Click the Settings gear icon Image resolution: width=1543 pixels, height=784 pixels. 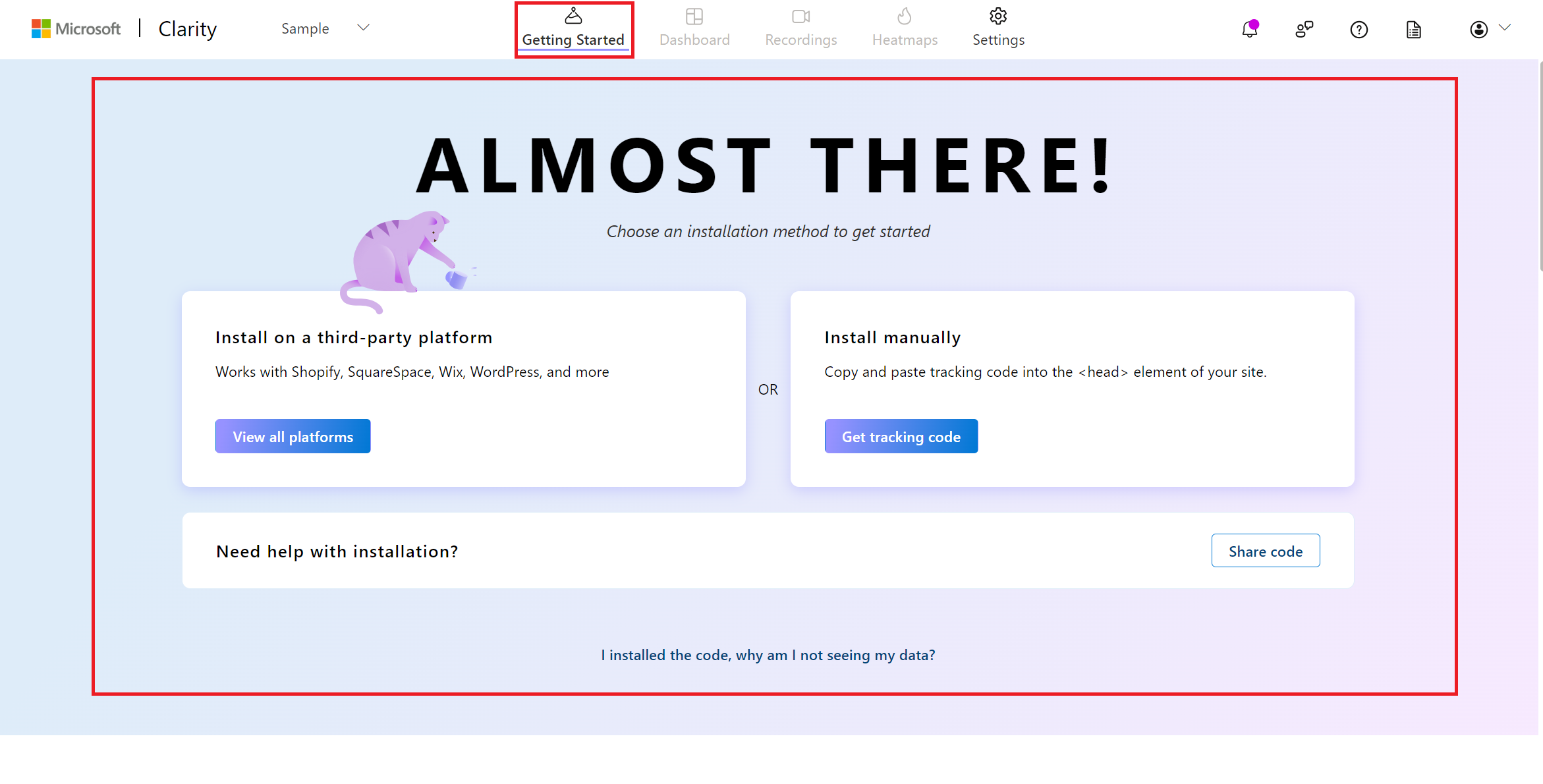point(998,16)
